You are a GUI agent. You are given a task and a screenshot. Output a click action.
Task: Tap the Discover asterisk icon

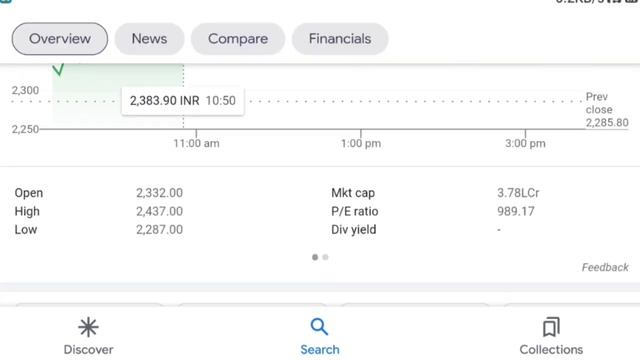pyautogui.click(x=88, y=327)
